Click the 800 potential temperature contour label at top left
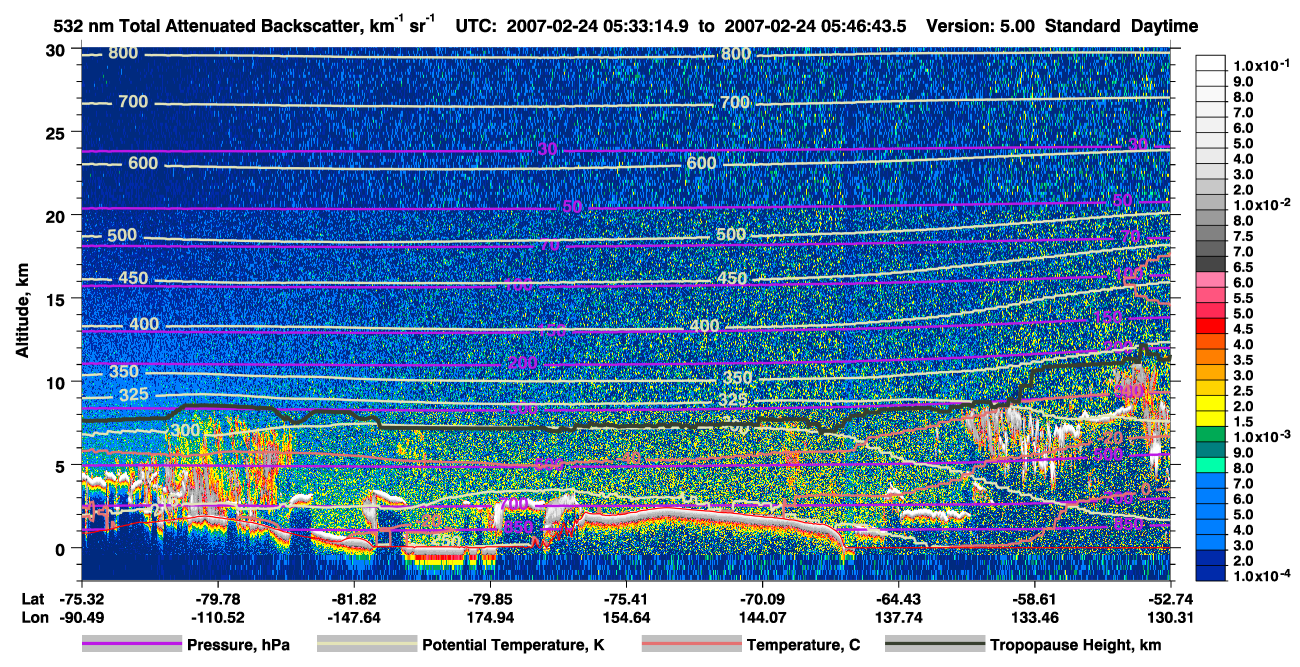The width and height of the screenshot is (1300, 667). point(123,54)
